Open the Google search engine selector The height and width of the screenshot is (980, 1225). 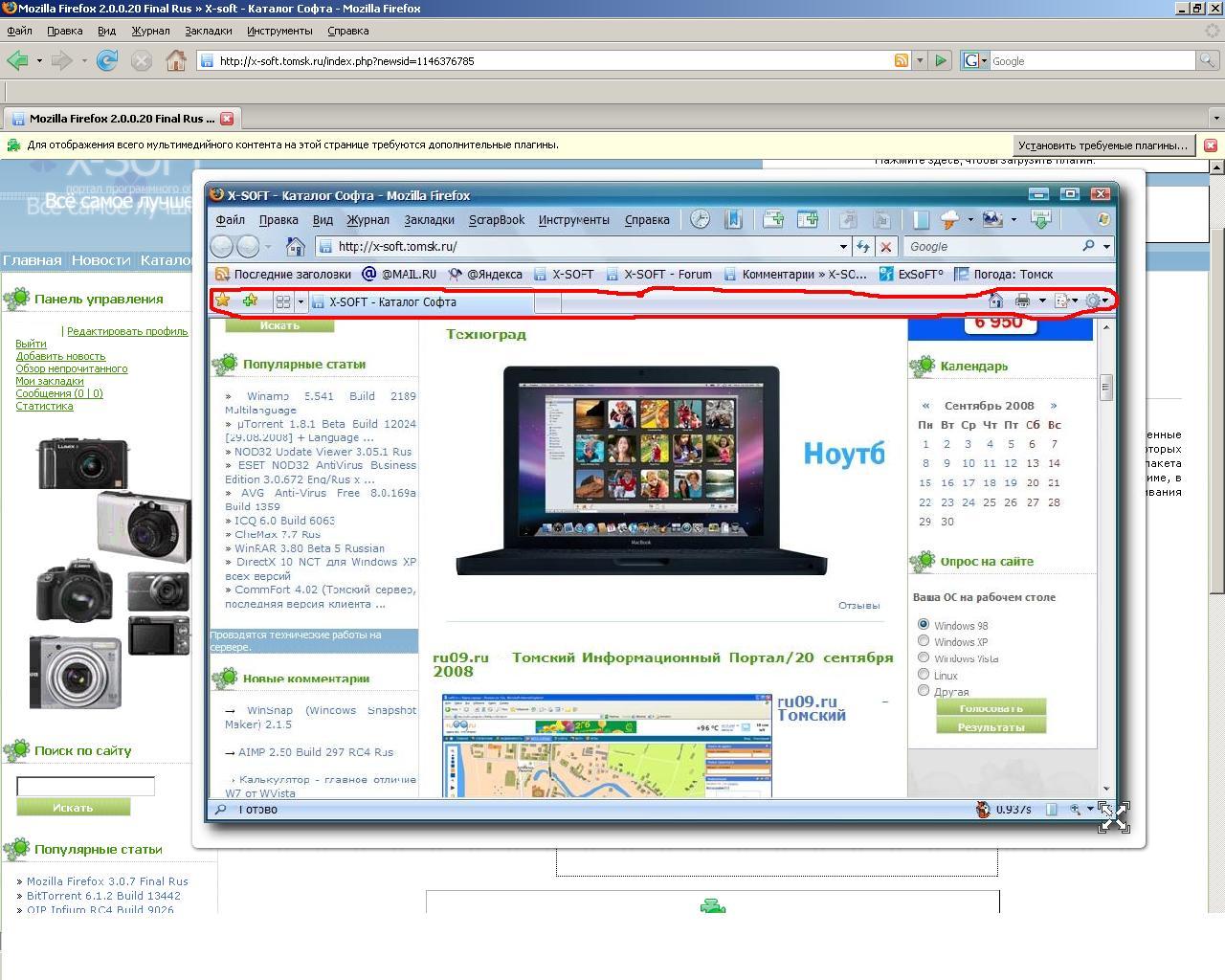[x=975, y=60]
